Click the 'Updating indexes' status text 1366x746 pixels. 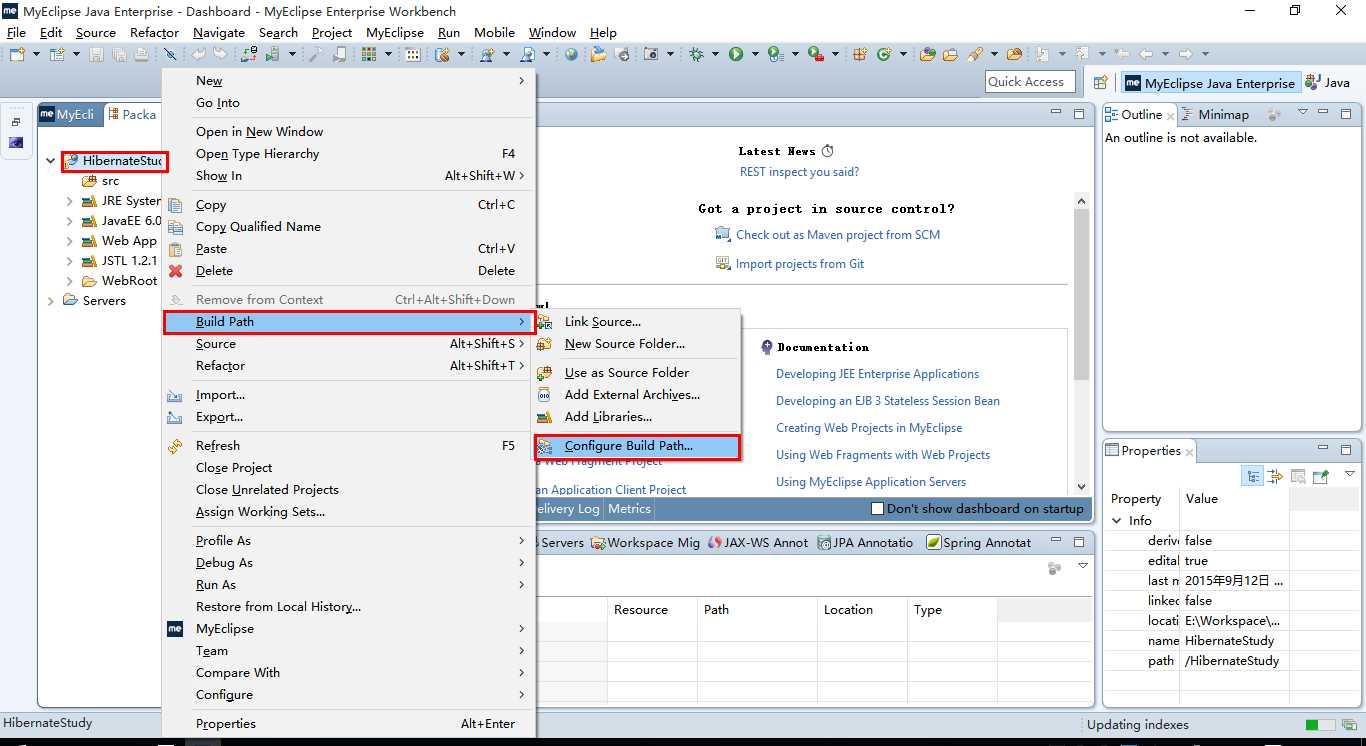[1137, 724]
